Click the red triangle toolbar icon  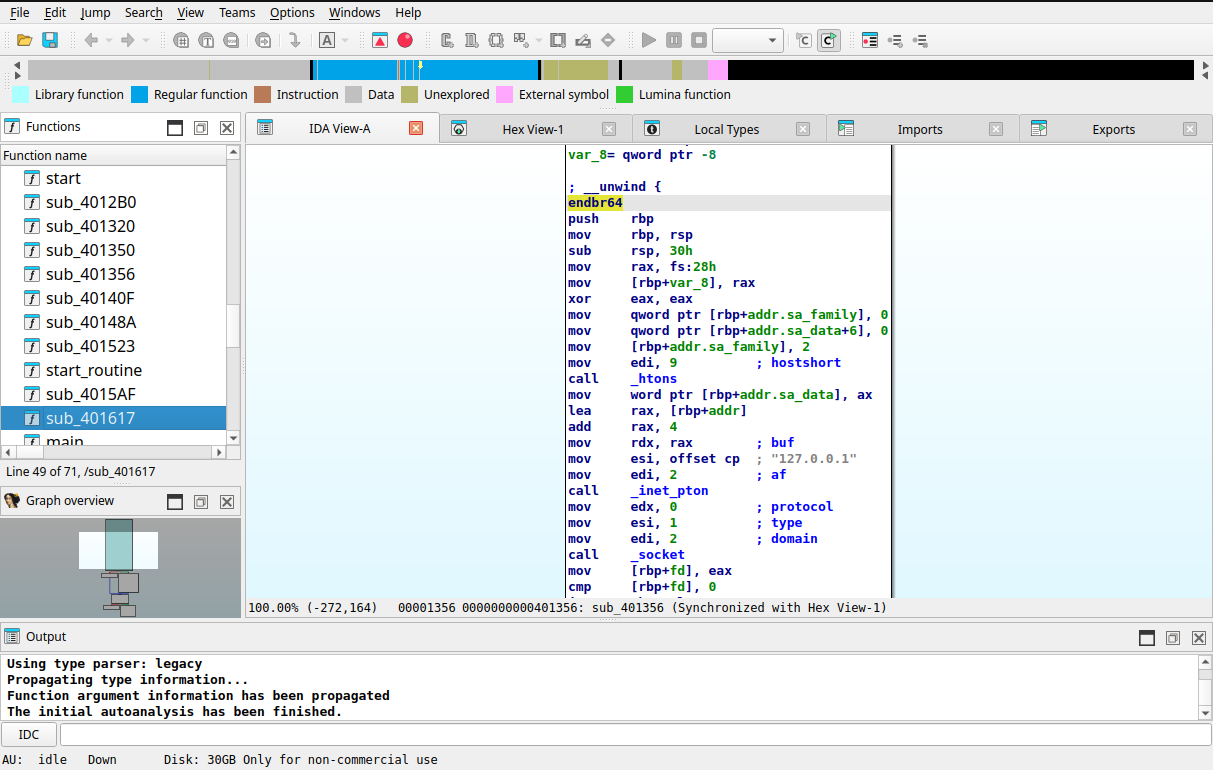[380, 40]
